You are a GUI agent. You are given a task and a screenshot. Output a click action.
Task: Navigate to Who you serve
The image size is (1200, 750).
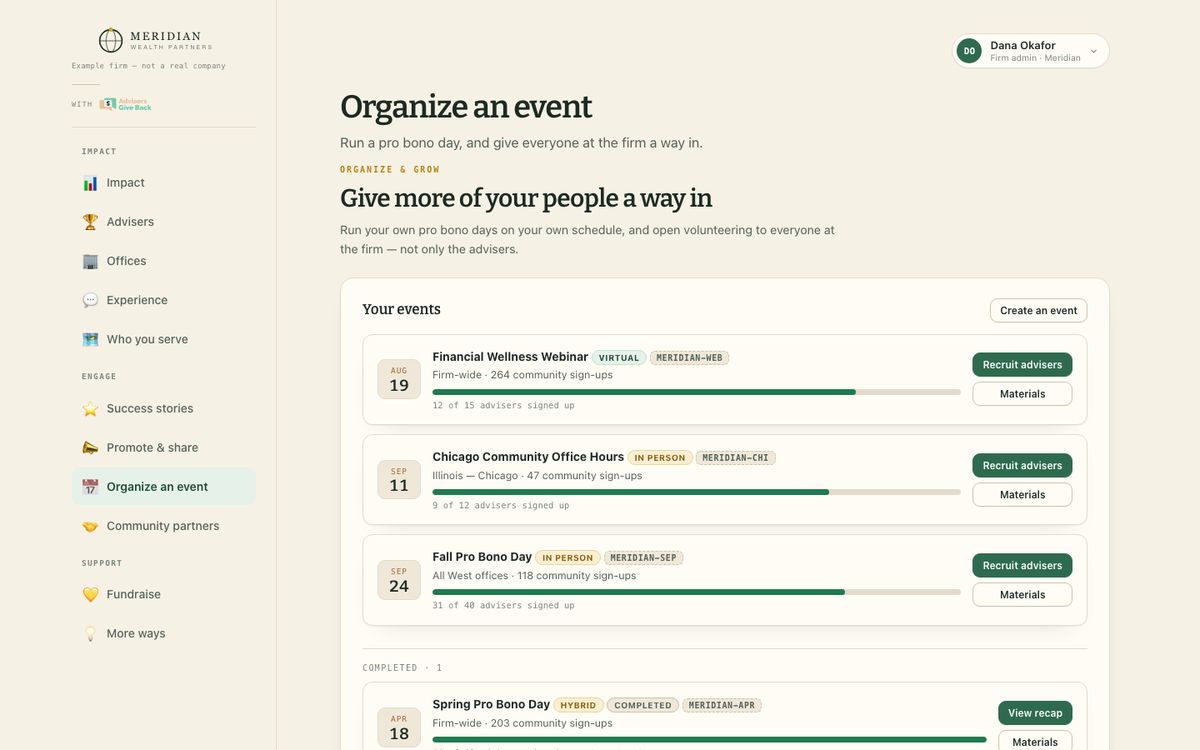click(x=164, y=339)
